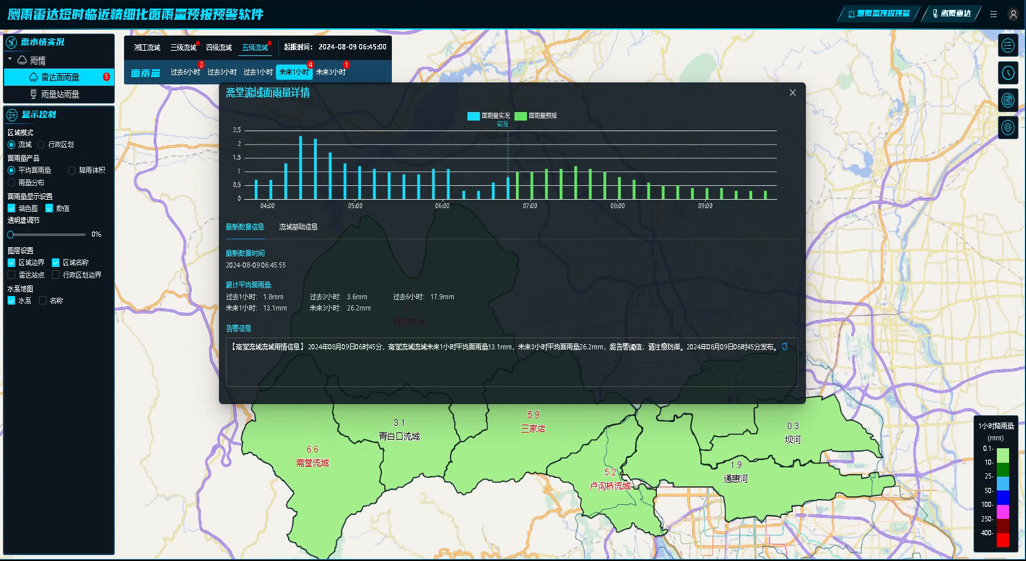Click the user profile avatar icon
The height and width of the screenshot is (561, 1026).
(x=1013, y=14)
